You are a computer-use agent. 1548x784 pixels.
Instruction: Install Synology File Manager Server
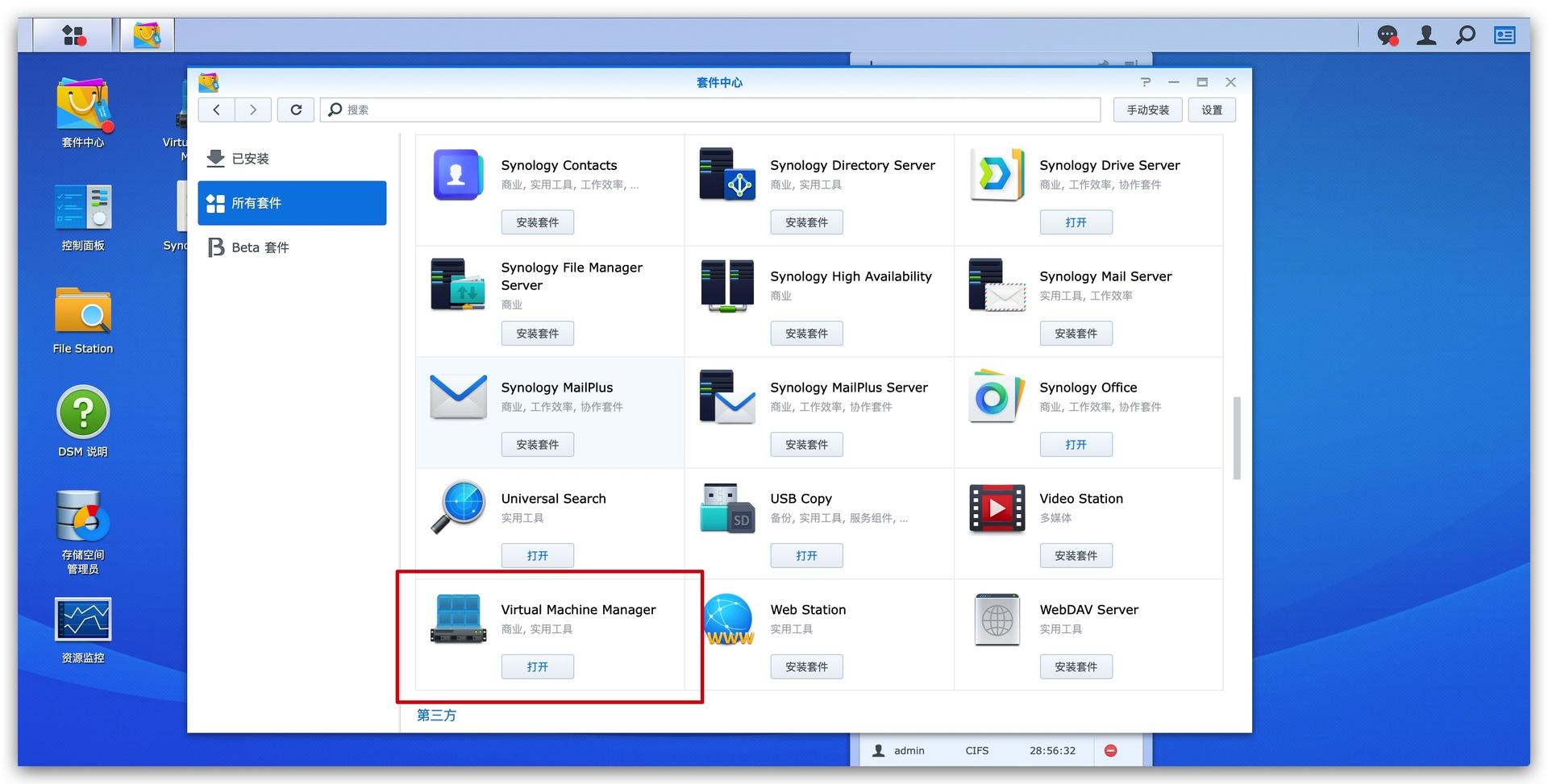pos(537,334)
